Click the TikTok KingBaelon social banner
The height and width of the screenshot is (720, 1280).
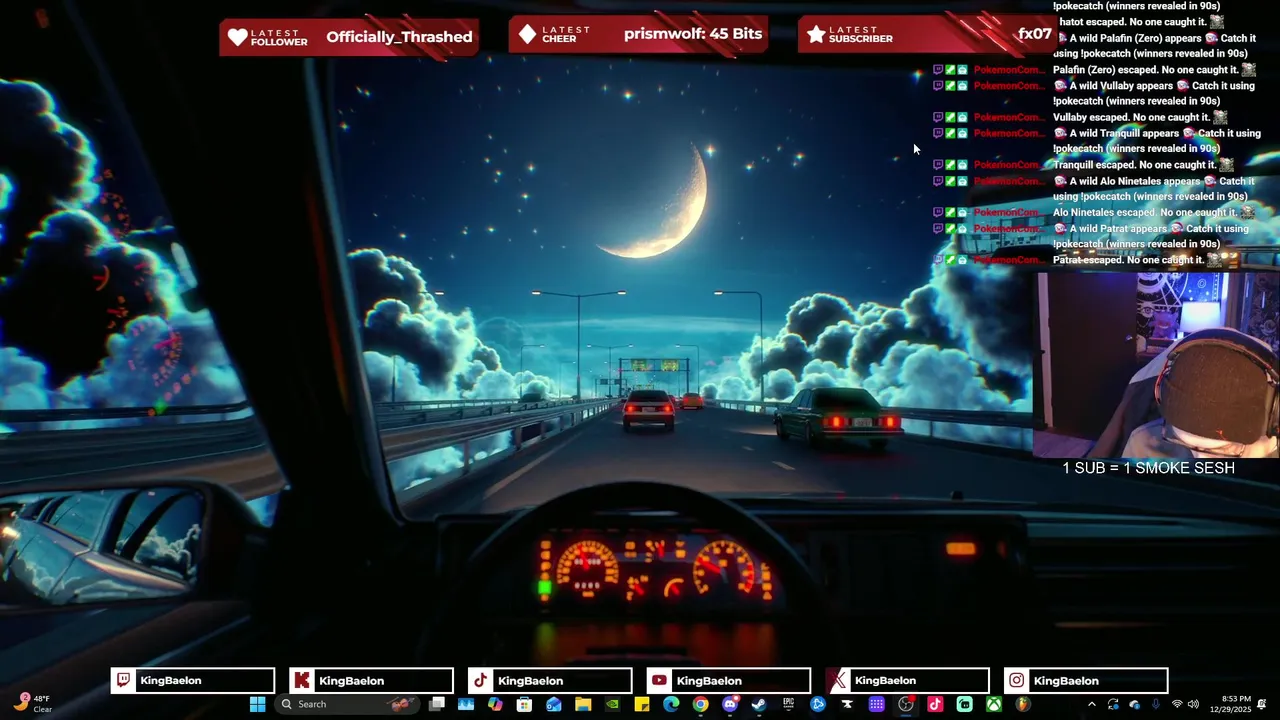click(550, 681)
